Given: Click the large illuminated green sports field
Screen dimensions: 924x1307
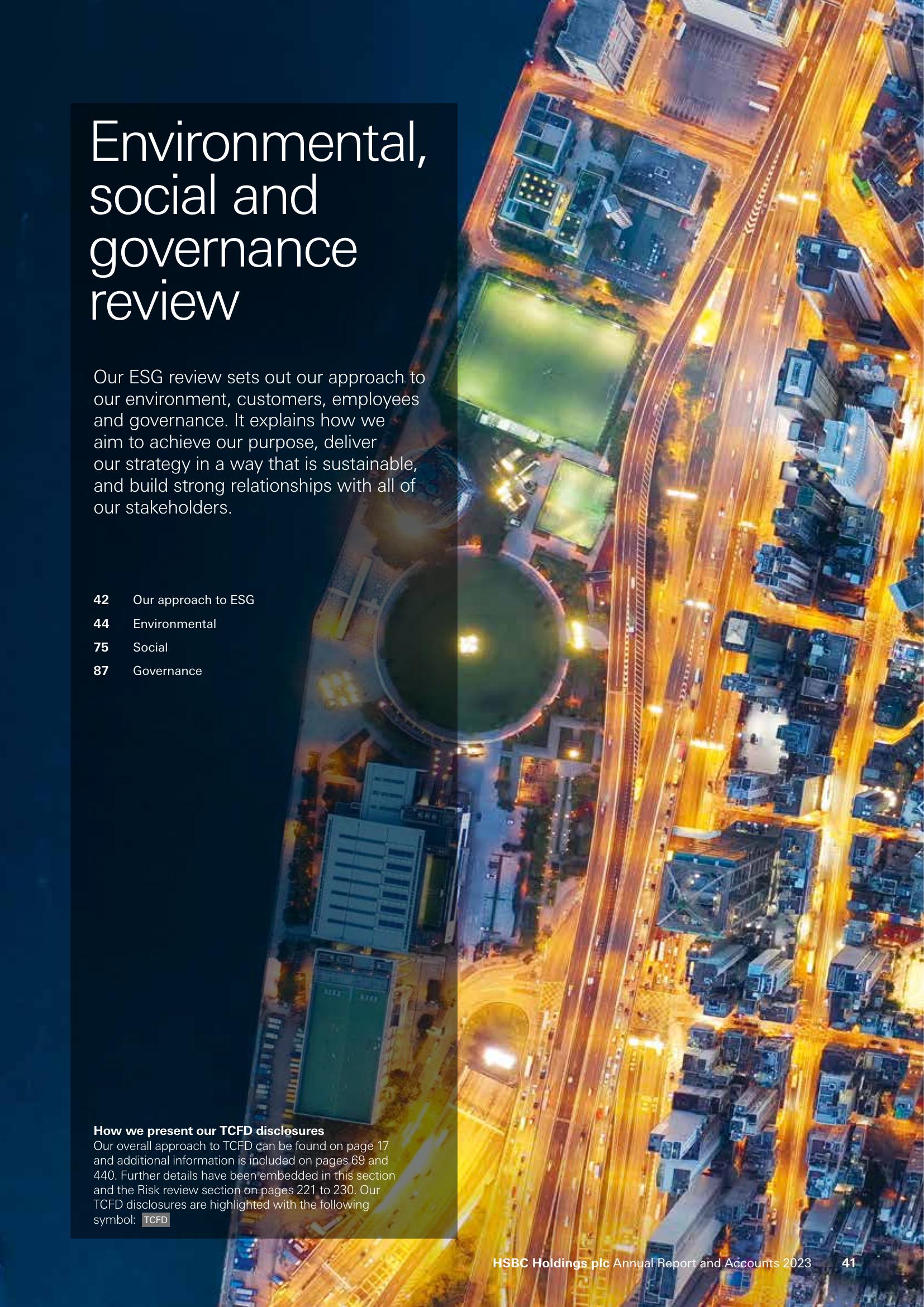Looking at the screenshot, I should (546, 356).
